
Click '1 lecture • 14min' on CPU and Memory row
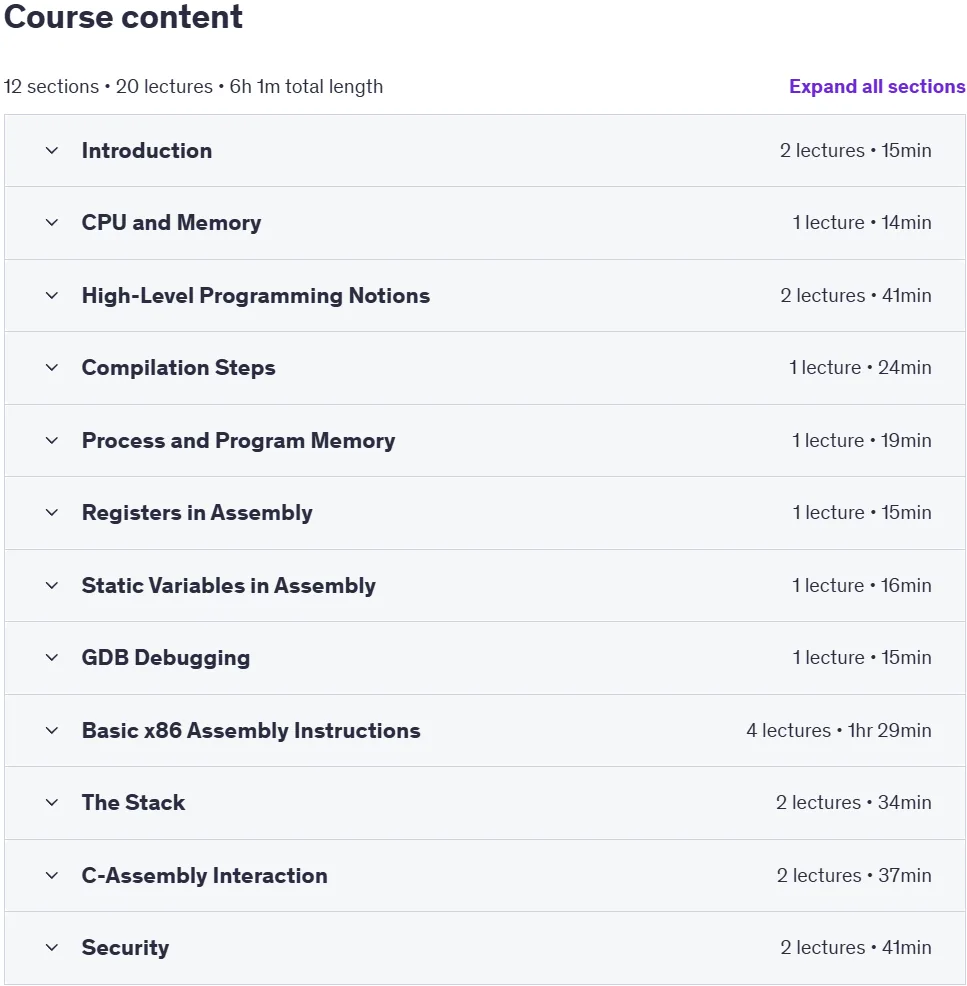[861, 223]
